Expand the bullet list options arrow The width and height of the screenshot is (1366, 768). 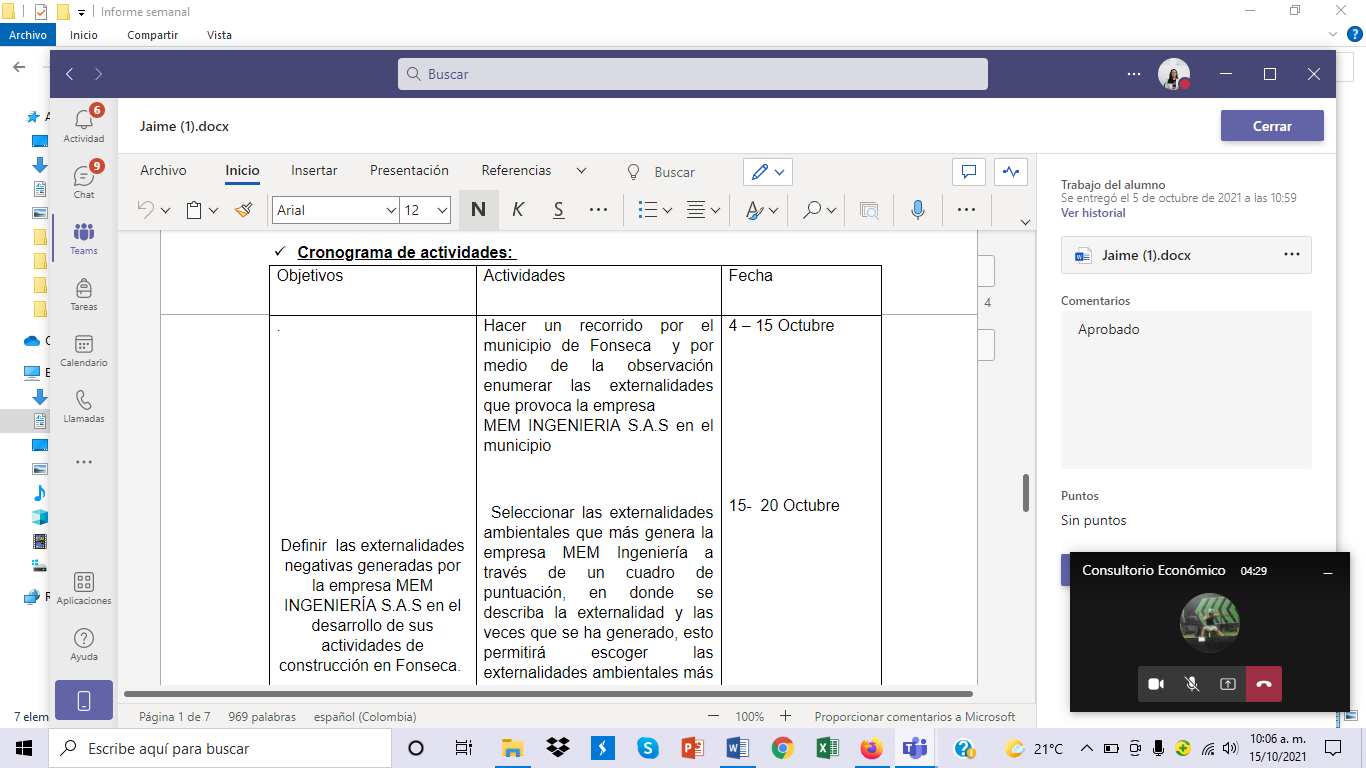tap(667, 210)
